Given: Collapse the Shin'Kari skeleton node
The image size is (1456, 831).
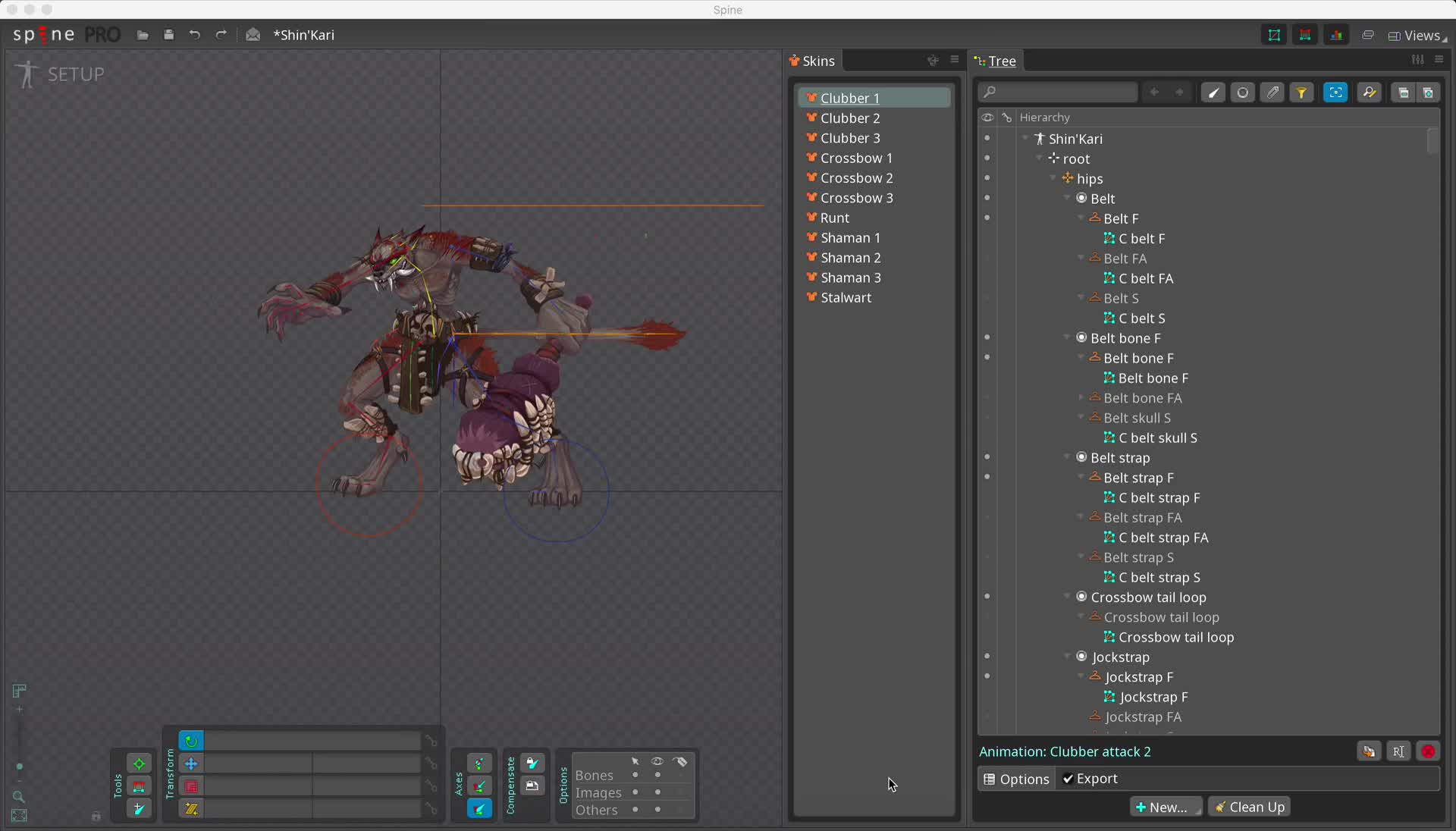Looking at the screenshot, I should pyautogui.click(x=1025, y=139).
